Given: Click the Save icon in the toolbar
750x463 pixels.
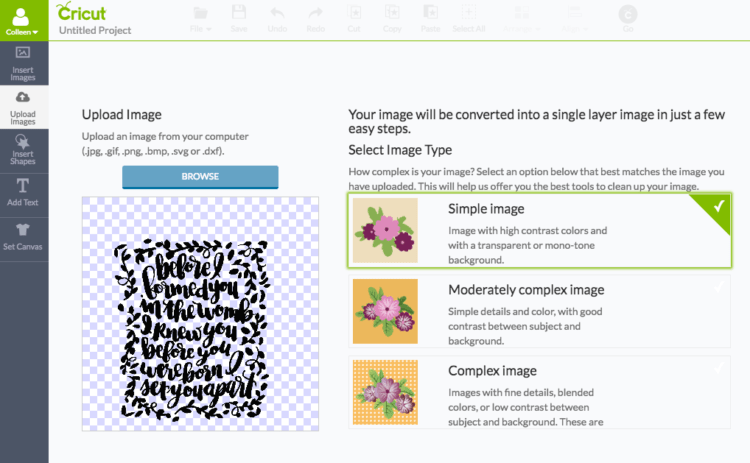Looking at the screenshot, I should click(x=239, y=19).
